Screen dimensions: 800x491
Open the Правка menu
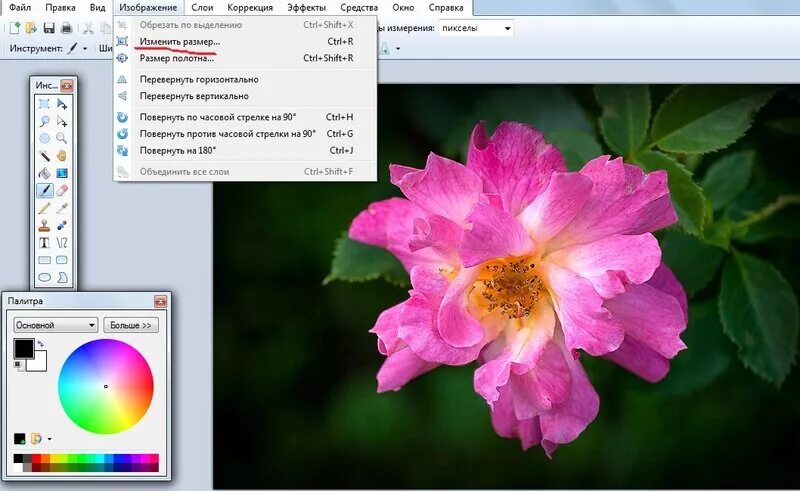point(60,8)
